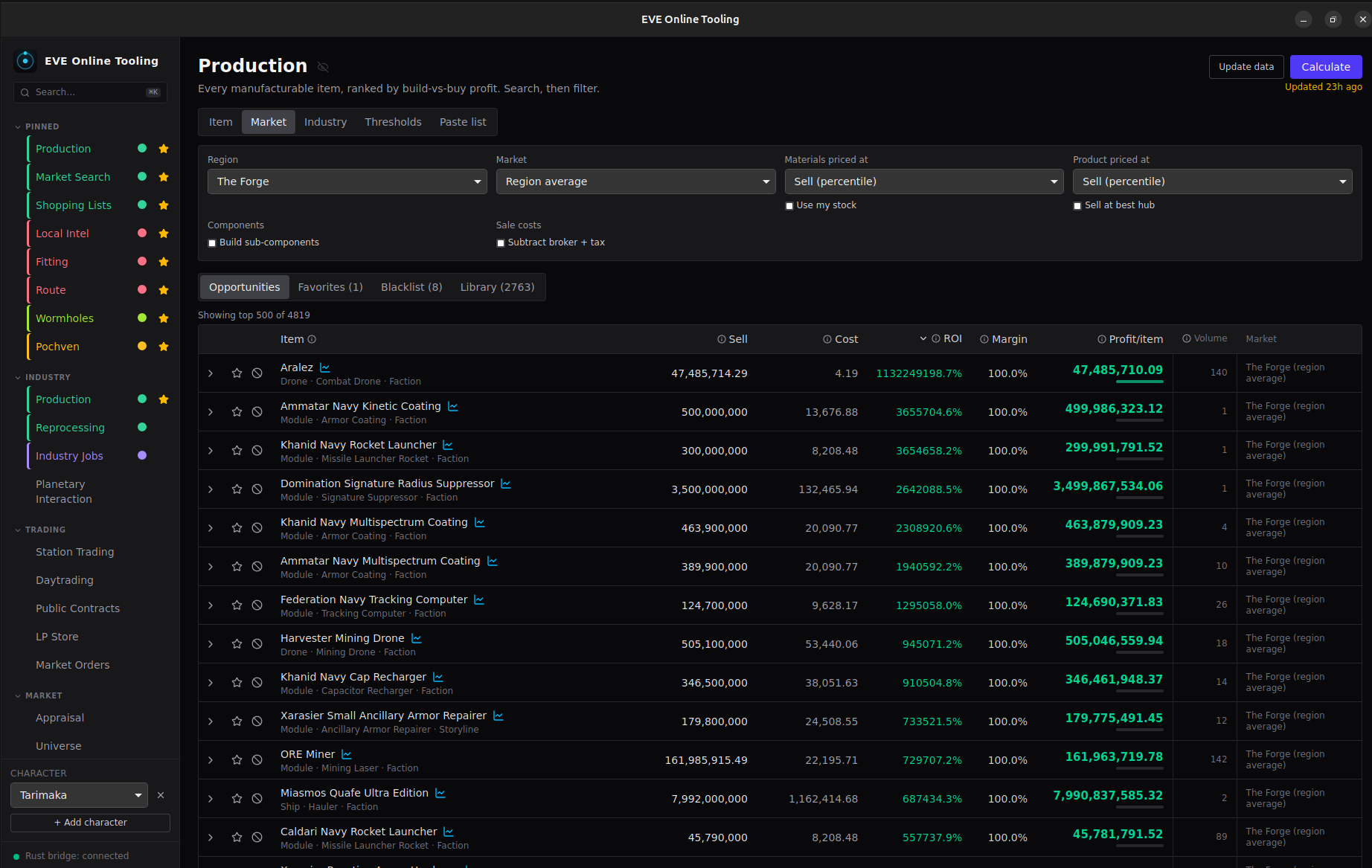The image size is (1372, 868).
Task: Collapse the MARKET sidebar section
Action: pyautogui.click(x=39, y=695)
